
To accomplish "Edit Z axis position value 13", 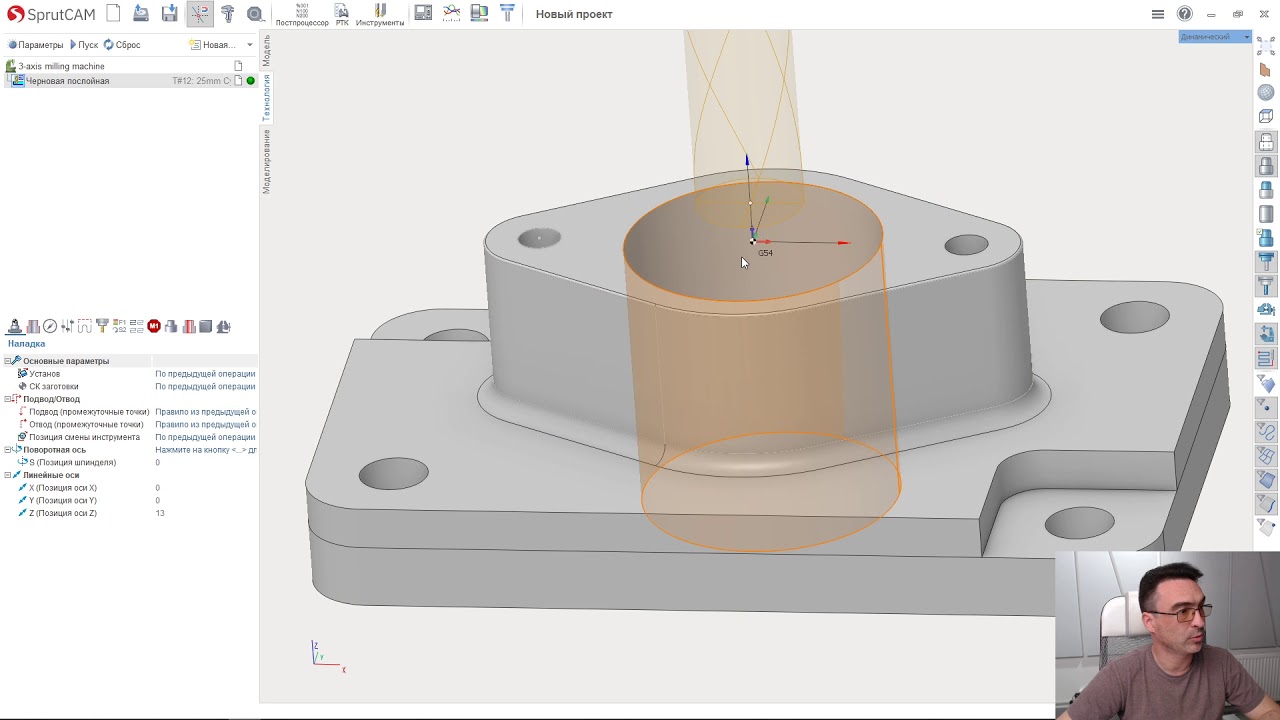I will [x=205, y=513].
